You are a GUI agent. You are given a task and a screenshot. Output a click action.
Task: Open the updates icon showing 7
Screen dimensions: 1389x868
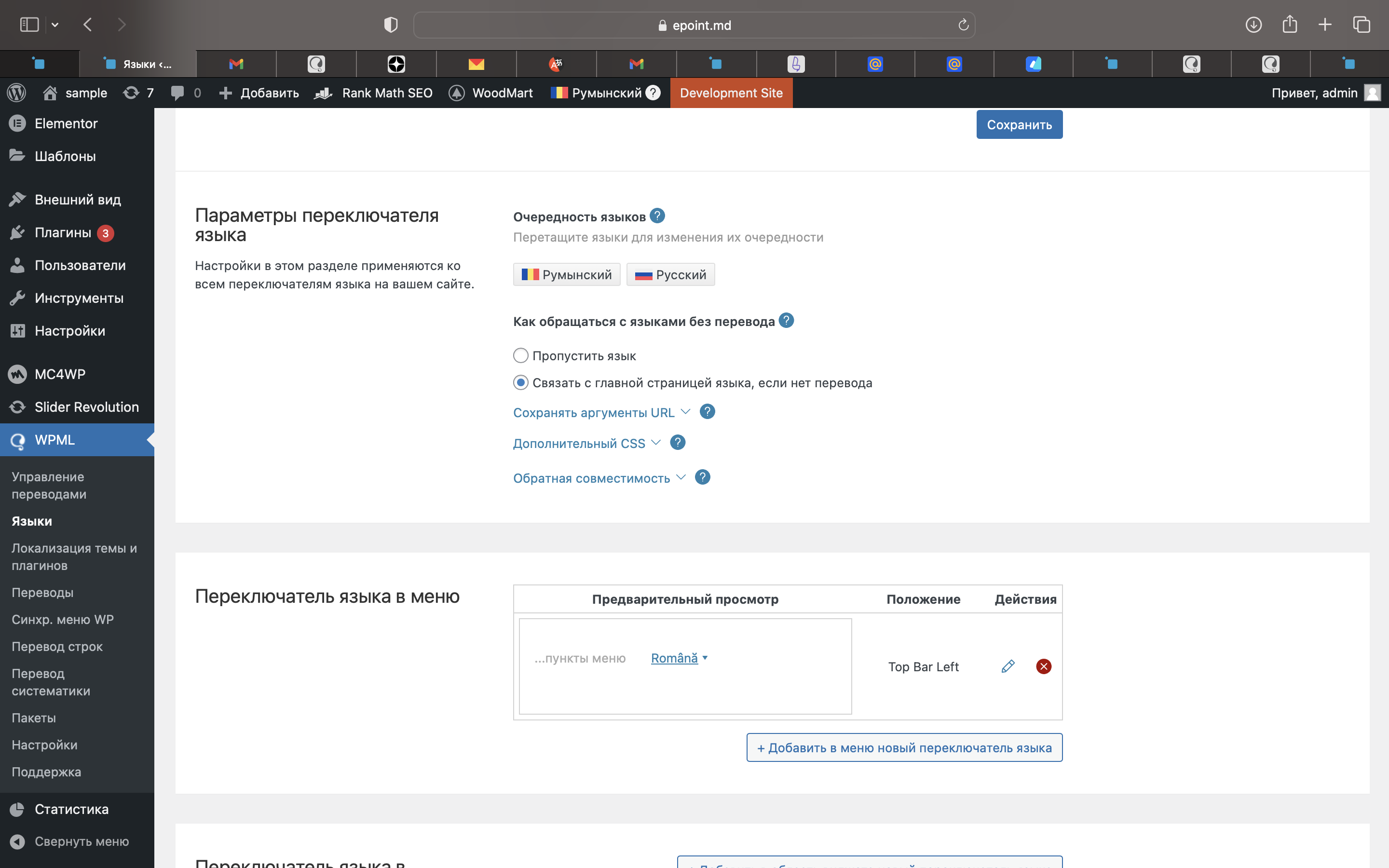pos(138,93)
